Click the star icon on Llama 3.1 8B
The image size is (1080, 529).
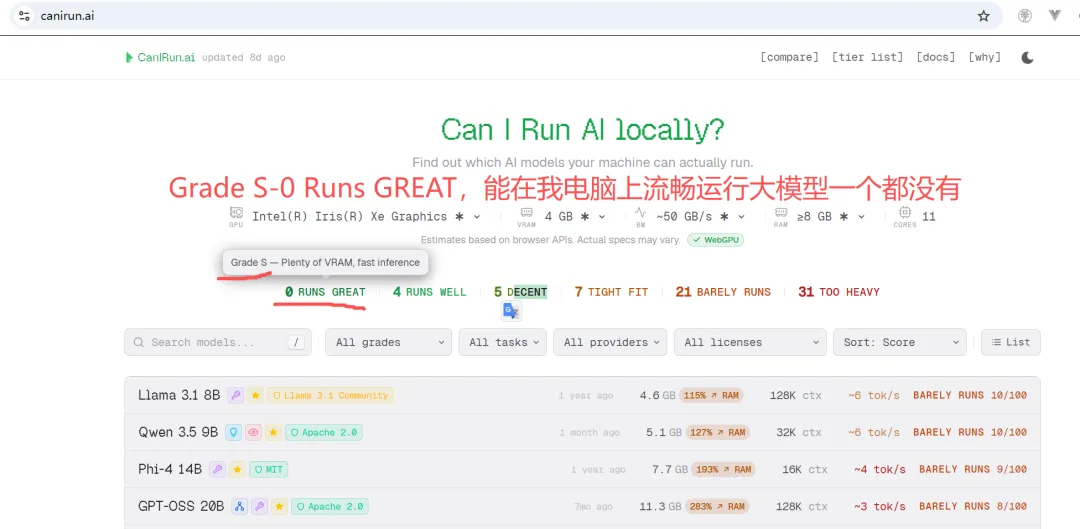click(256, 395)
